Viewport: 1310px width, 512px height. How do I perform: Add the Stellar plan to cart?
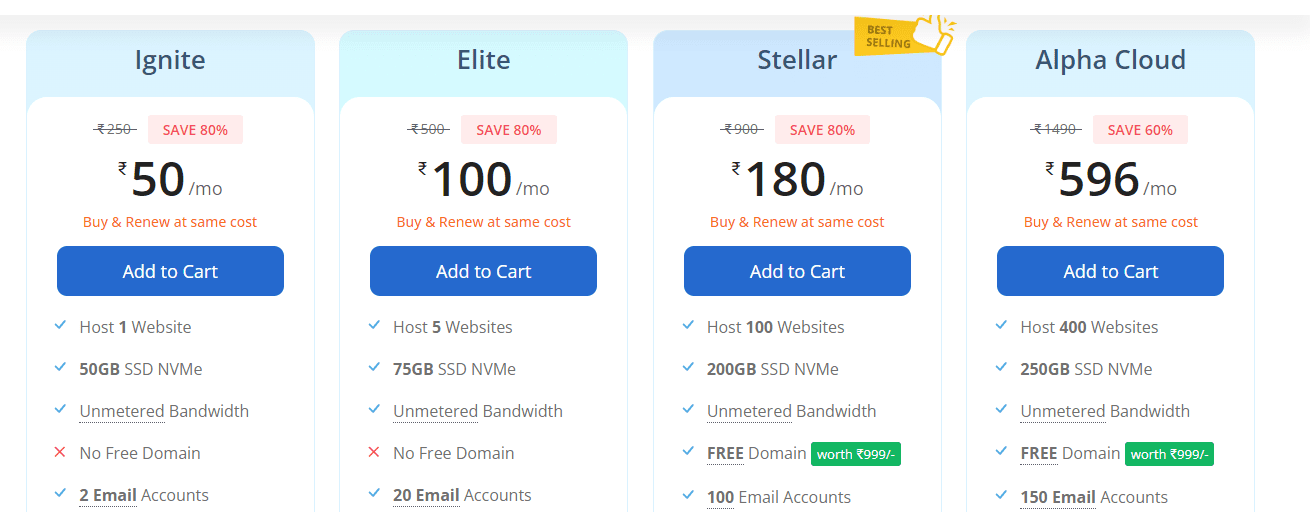coord(797,271)
